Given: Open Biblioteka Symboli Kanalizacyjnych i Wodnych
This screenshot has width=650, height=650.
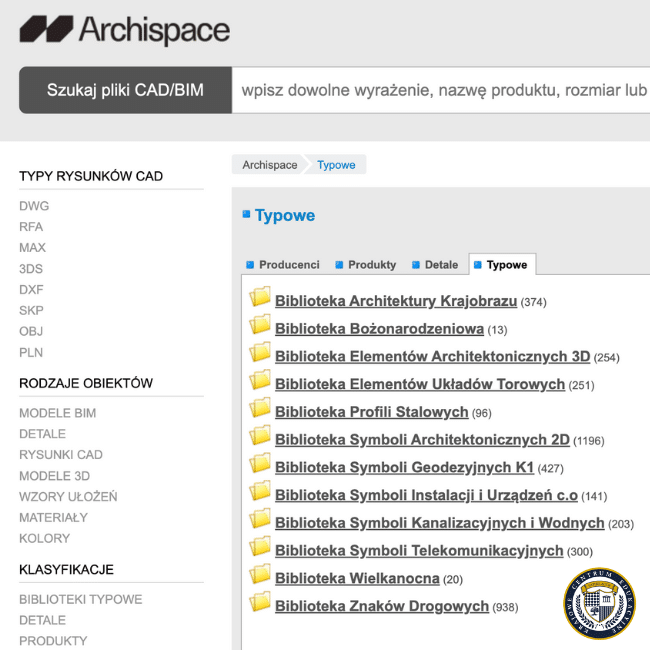Looking at the screenshot, I should tap(439, 523).
